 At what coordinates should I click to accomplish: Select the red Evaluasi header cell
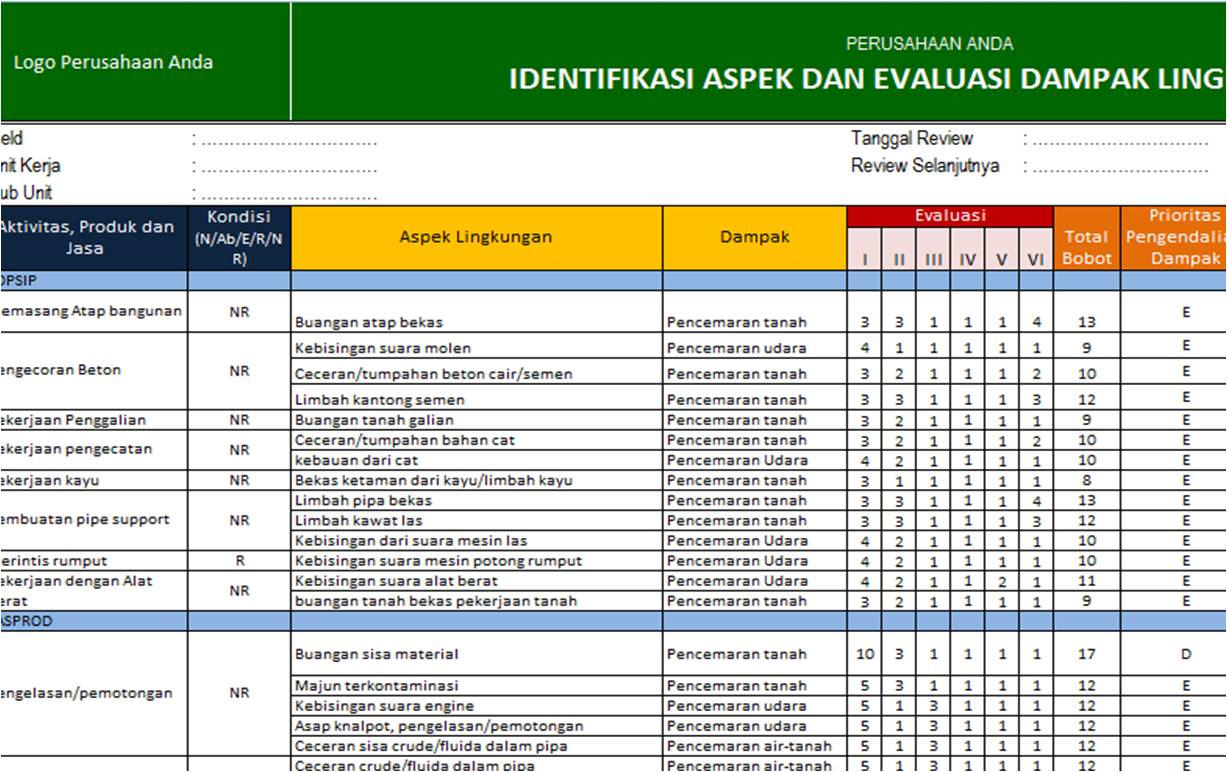tap(950, 216)
